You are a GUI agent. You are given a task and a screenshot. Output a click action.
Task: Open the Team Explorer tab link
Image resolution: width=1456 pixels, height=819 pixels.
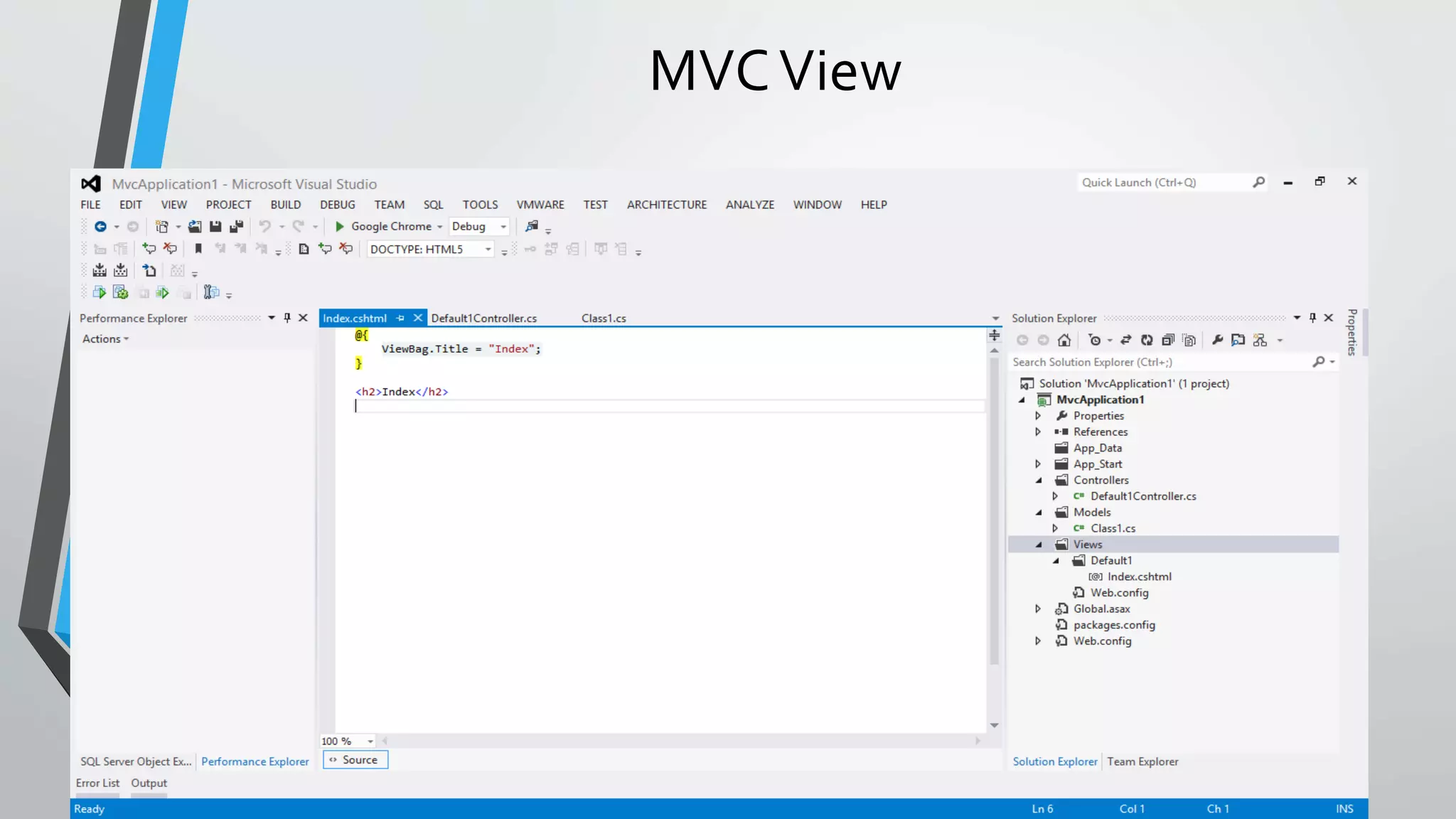pyautogui.click(x=1142, y=761)
